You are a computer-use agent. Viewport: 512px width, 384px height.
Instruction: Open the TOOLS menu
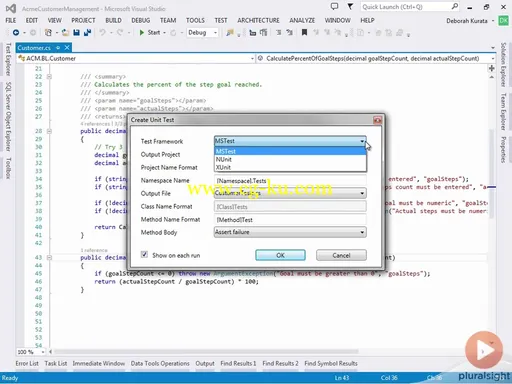(195, 21)
